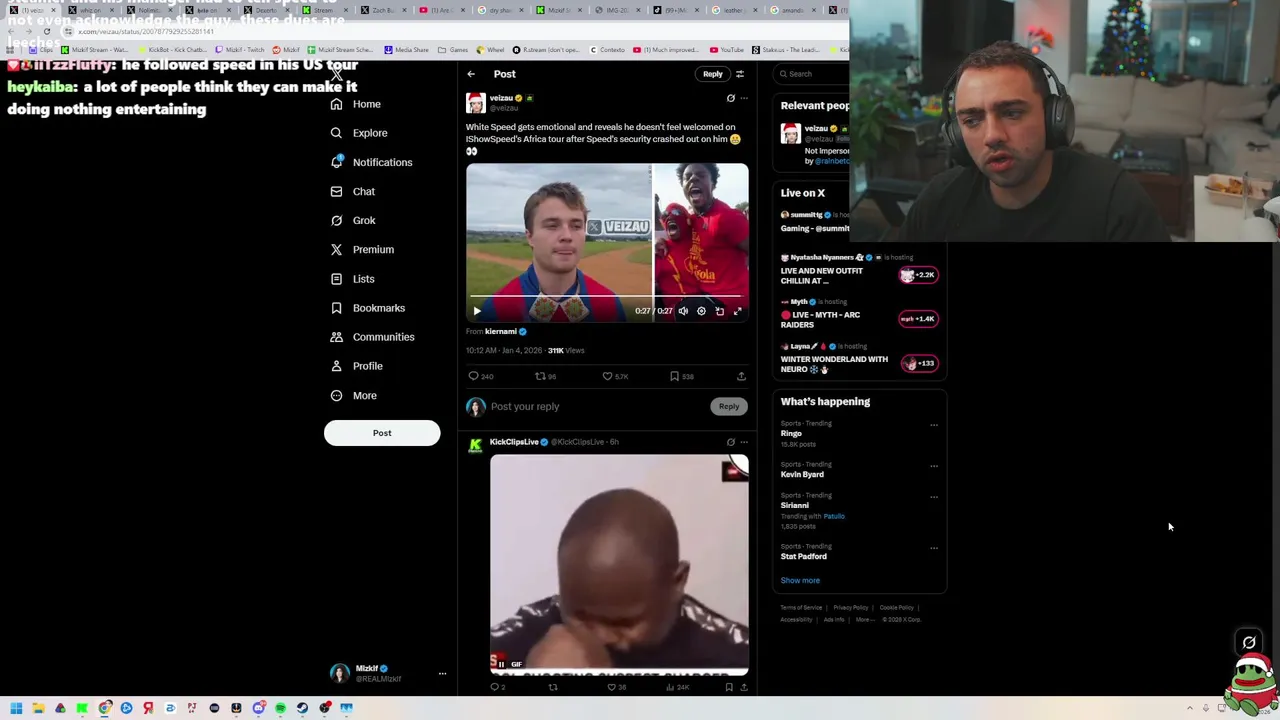Bookmark veizau's post
This screenshot has width=1280, height=720.
(675, 376)
